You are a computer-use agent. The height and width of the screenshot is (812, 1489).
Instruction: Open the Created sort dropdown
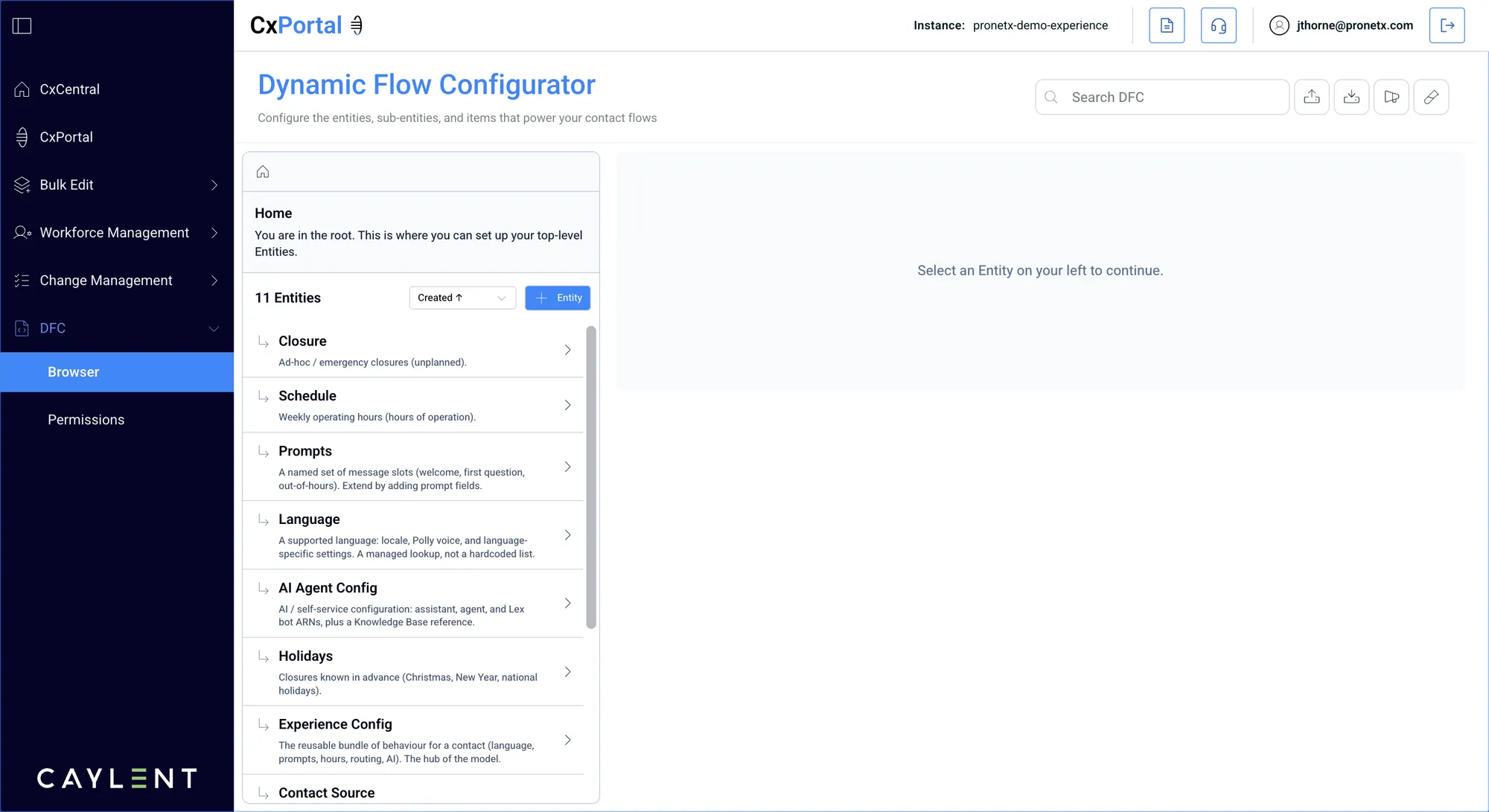462,298
